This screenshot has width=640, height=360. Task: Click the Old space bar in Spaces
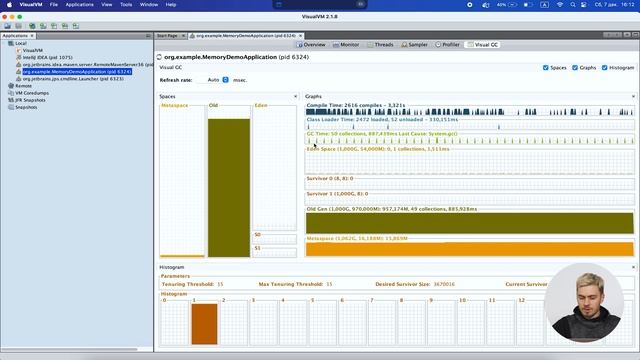coord(229,188)
